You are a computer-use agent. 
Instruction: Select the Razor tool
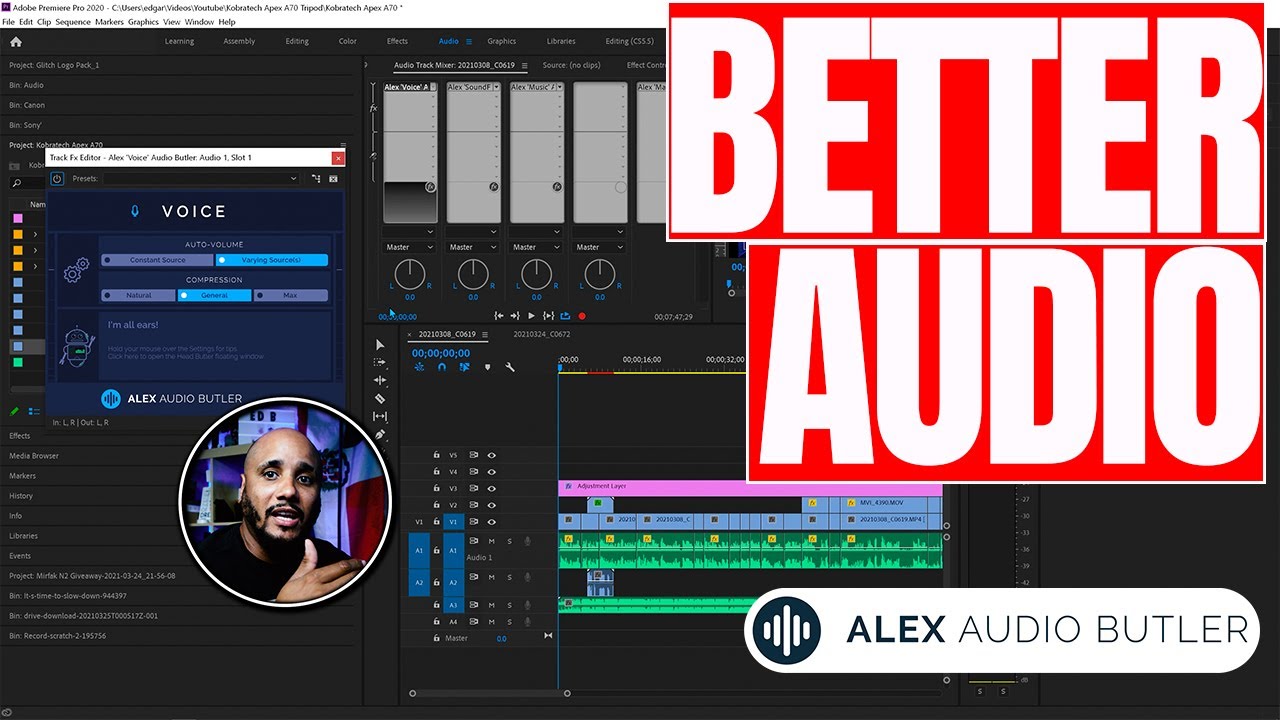[380, 398]
